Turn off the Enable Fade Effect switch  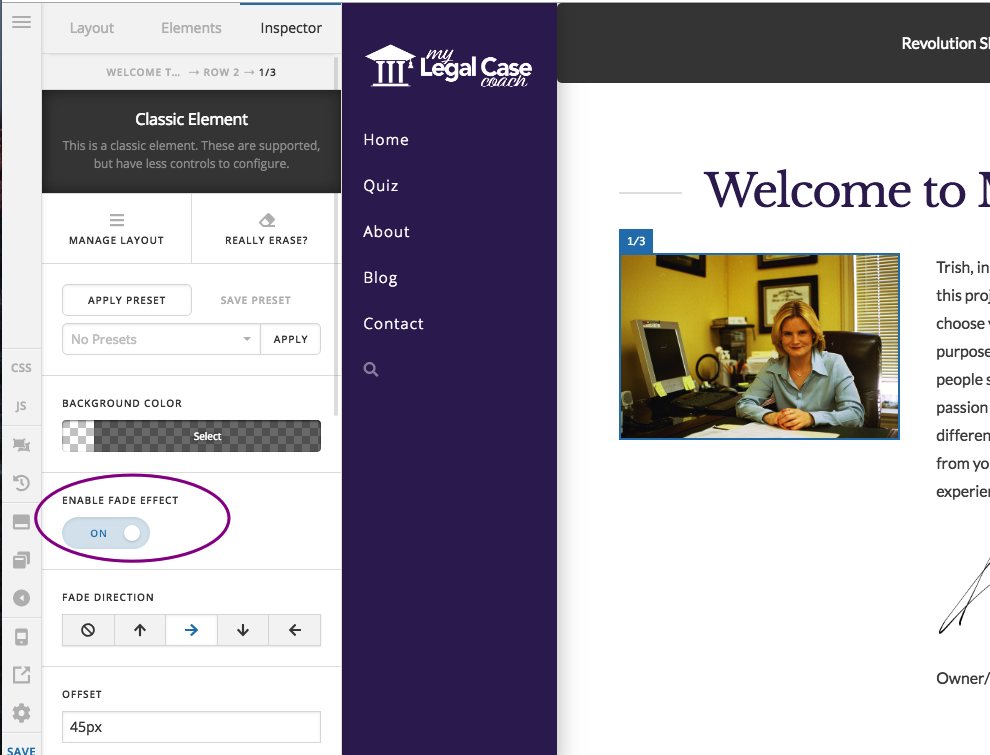click(106, 533)
